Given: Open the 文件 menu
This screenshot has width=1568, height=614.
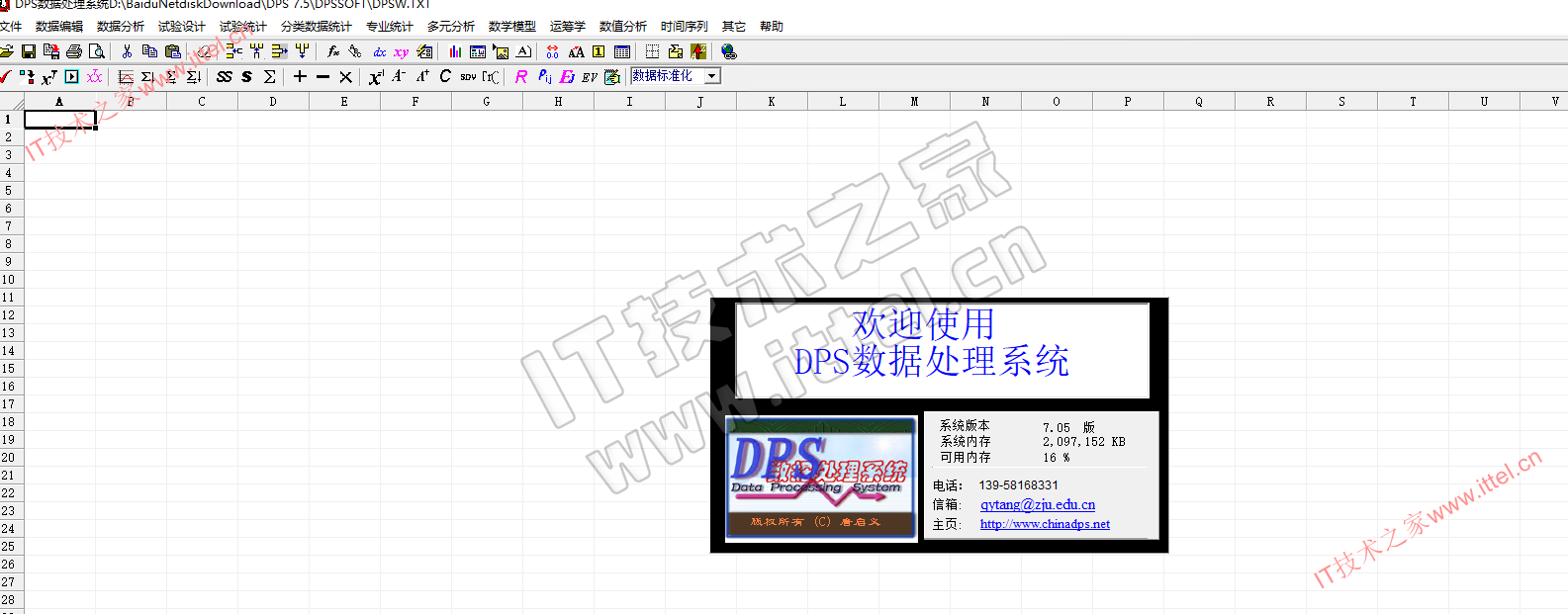Looking at the screenshot, I should point(11,27).
